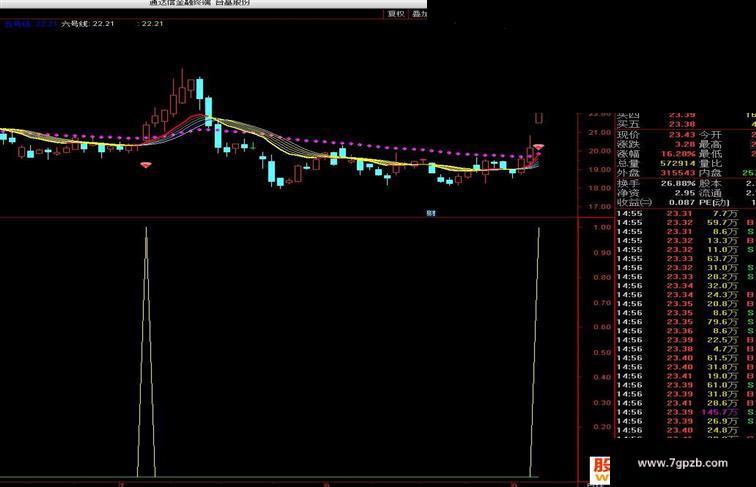Click the 财 marker below the candlestick chart
The height and width of the screenshot is (487, 756).
(x=431, y=213)
